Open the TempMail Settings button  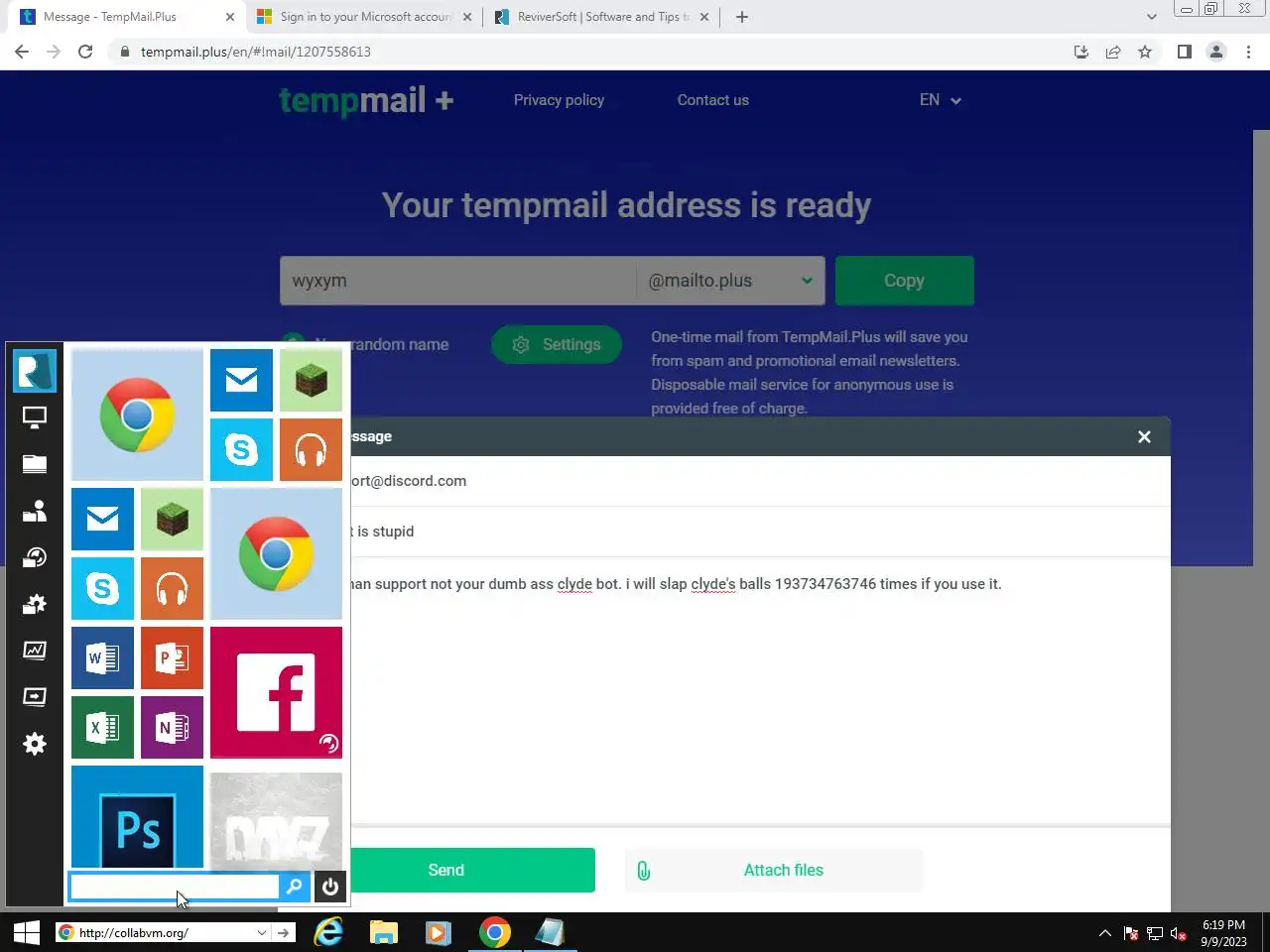(x=557, y=344)
